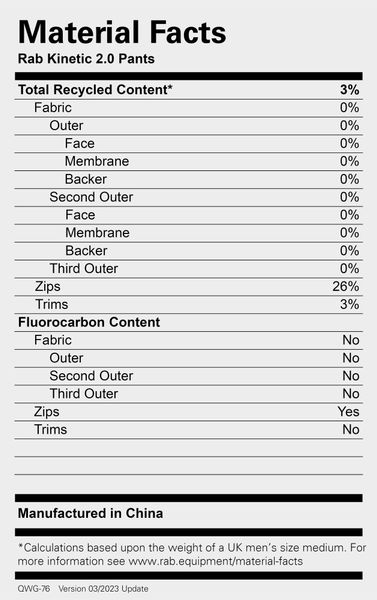Select the Rab Kinetic 2.0 Pants subtitle

pos(86,59)
